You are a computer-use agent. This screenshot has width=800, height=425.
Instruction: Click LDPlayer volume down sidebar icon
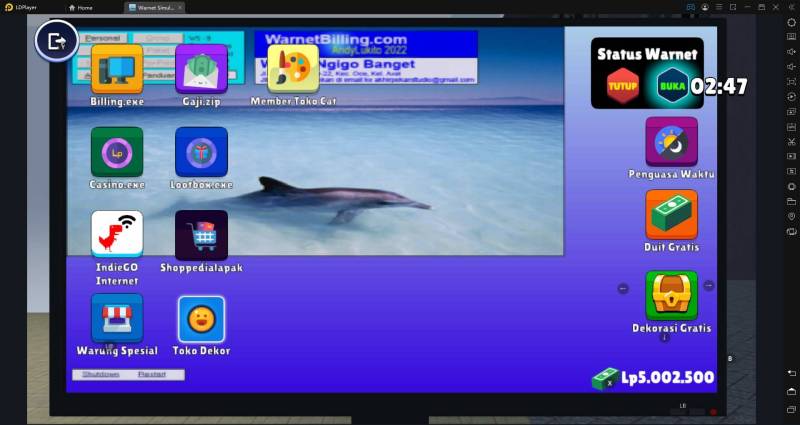791,67
